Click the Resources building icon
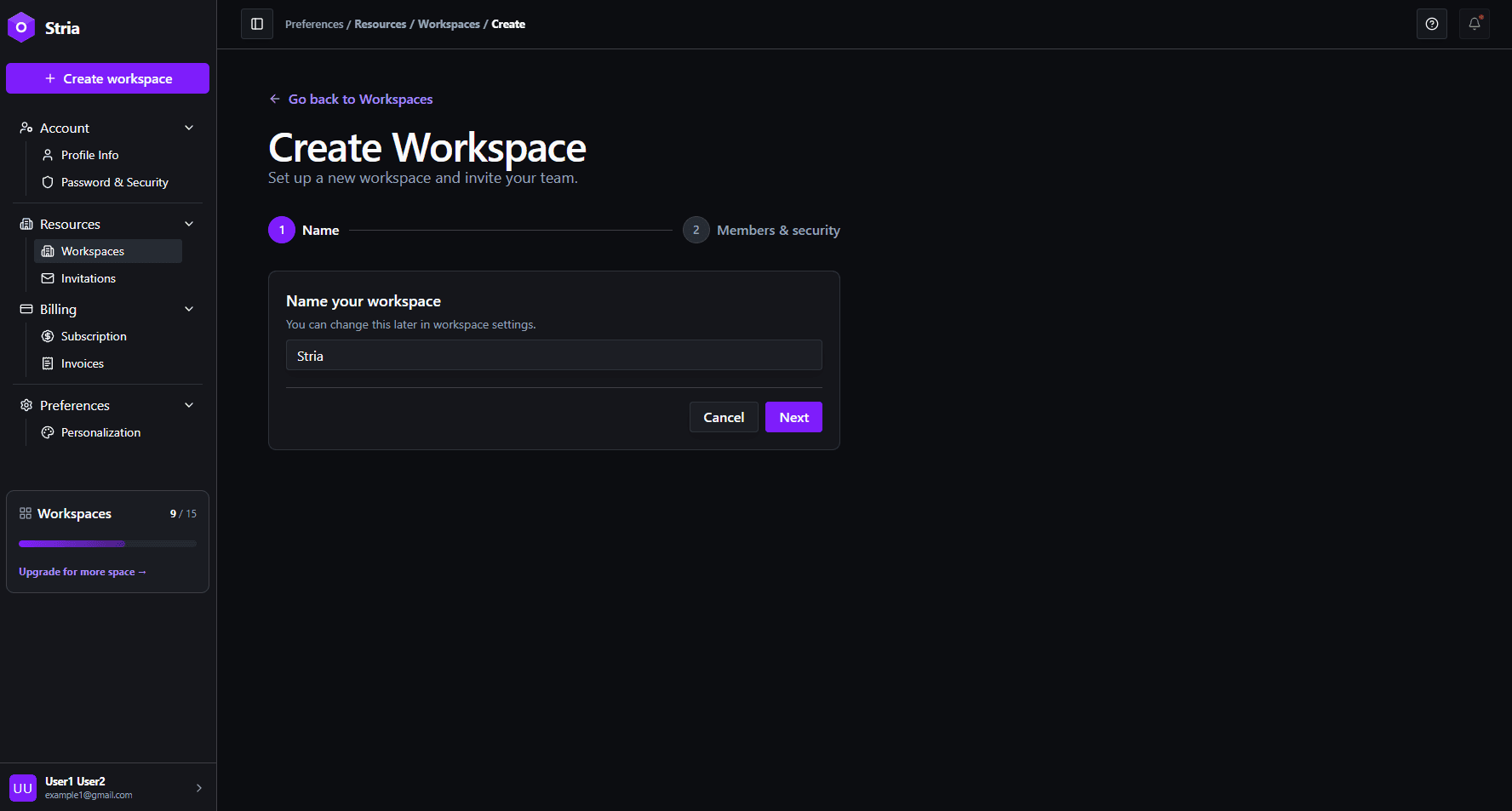Image resolution: width=1512 pixels, height=811 pixels. click(26, 224)
